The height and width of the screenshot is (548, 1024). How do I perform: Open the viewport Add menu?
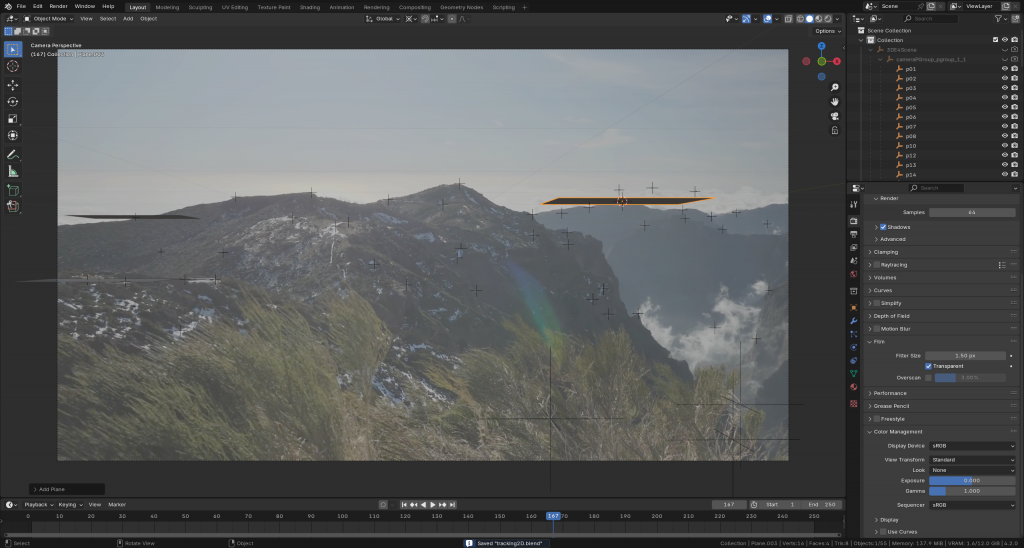(128, 19)
